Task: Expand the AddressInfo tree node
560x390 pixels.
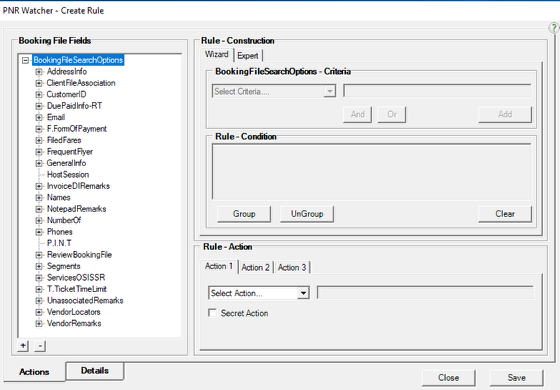Action: tap(39, 72)
